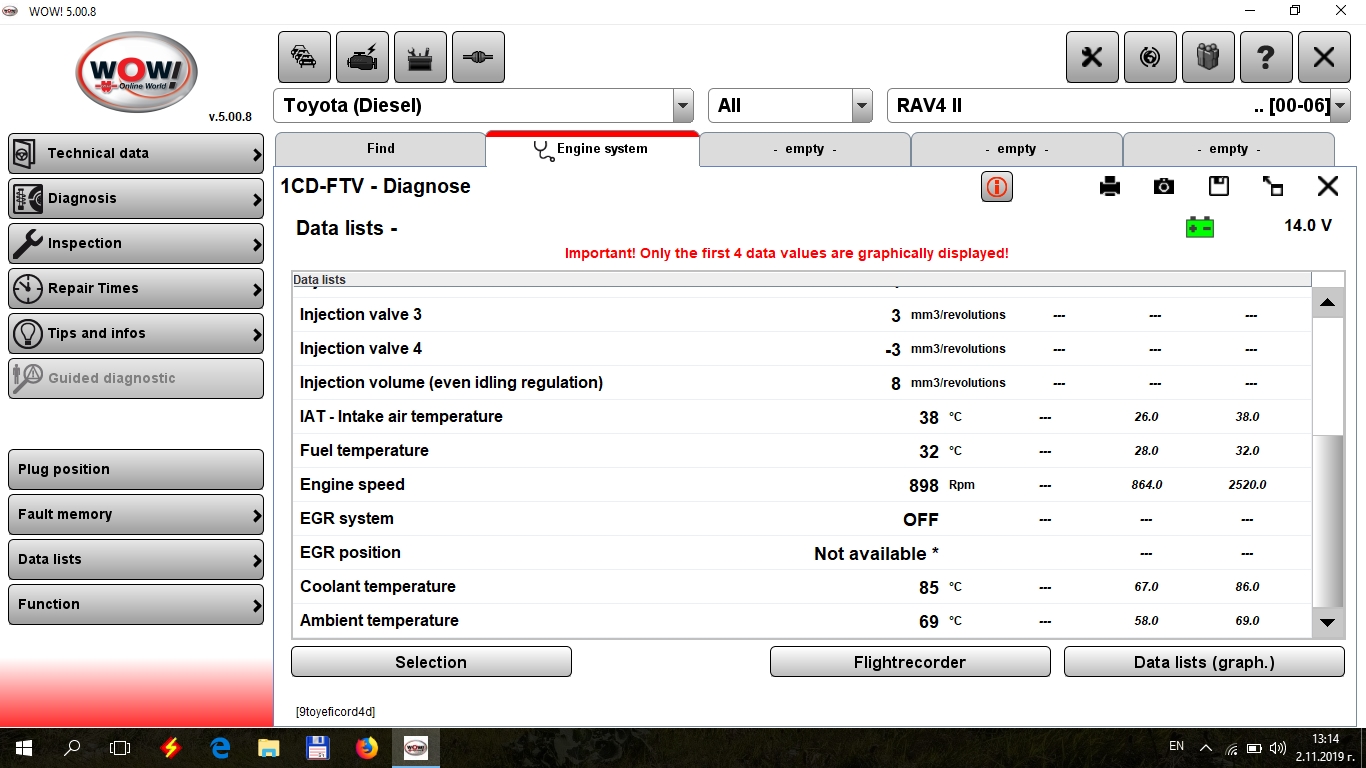The height and width of the screenshot is (768, 1366).
Task: Open Plug position
Action: [136, 470]
